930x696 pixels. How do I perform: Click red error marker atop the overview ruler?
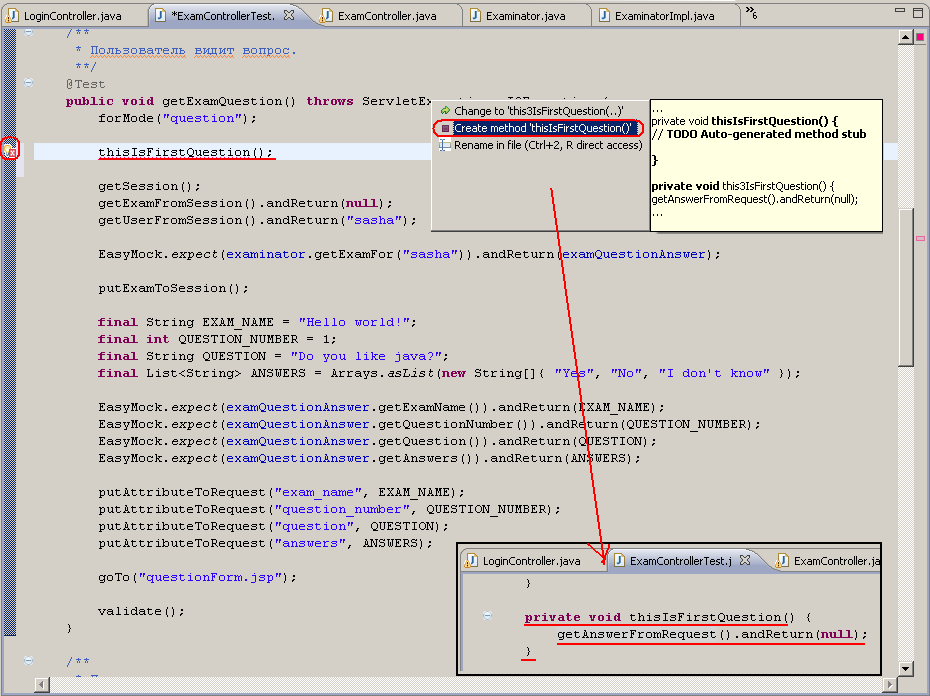918,36
